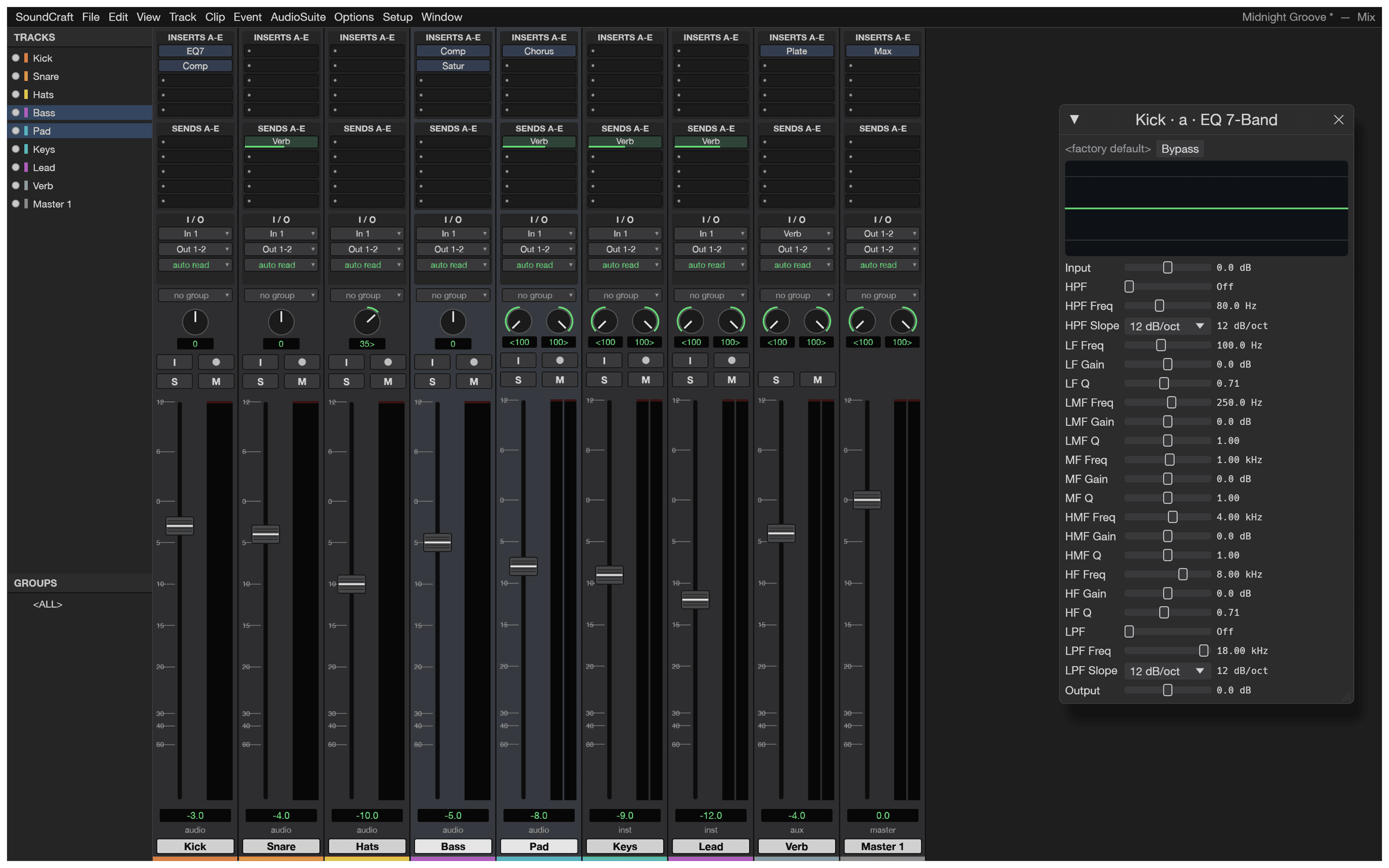Click the Kick pan knob
Viewport: 1389px width, 868px height.
click(x=195, y=322)
